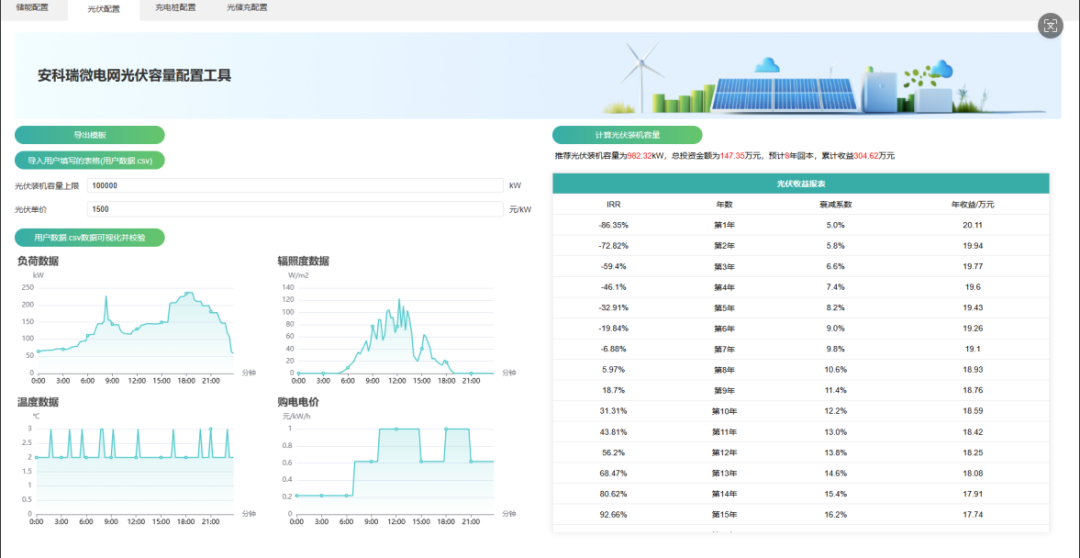The width and height of the screenshot is (1080, 558).
Task: Click the fullscreen scan icon at top right
Action: [1050, 26]
